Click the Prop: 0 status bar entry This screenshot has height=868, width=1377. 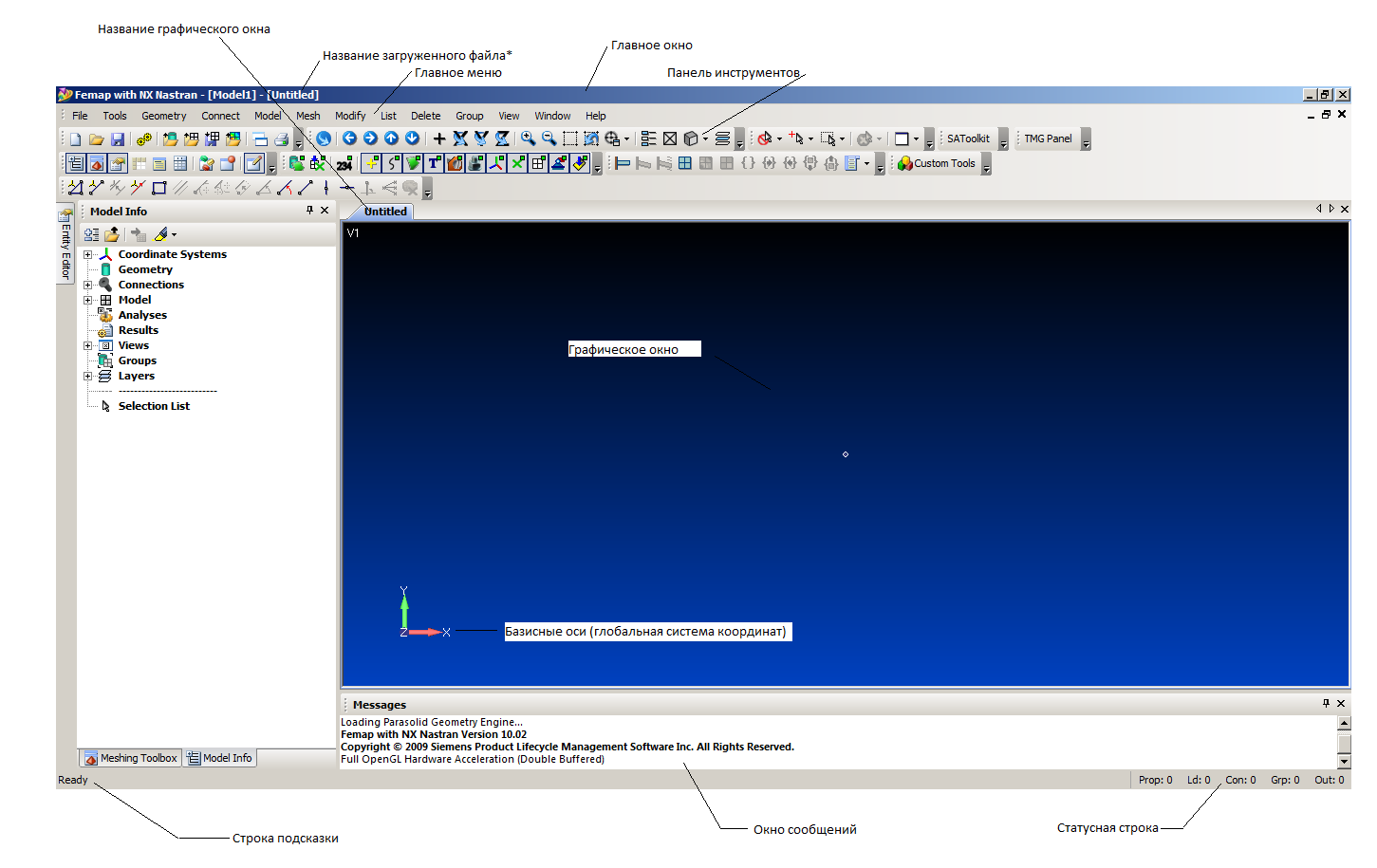[x=1155, y=780]
